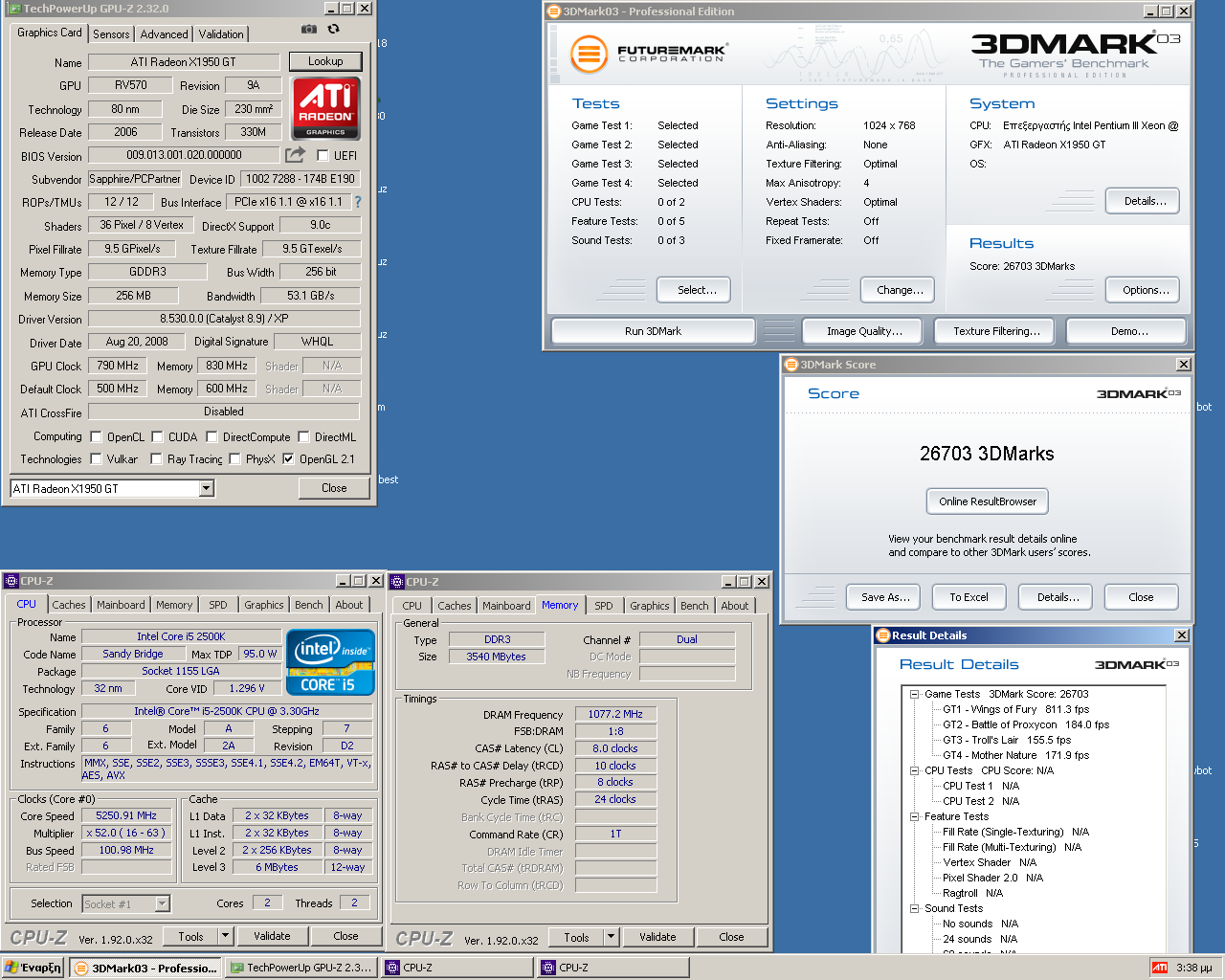Click Core Speed 5250.91 MHz field
The image size is (1225, 980).
(126, 816)
